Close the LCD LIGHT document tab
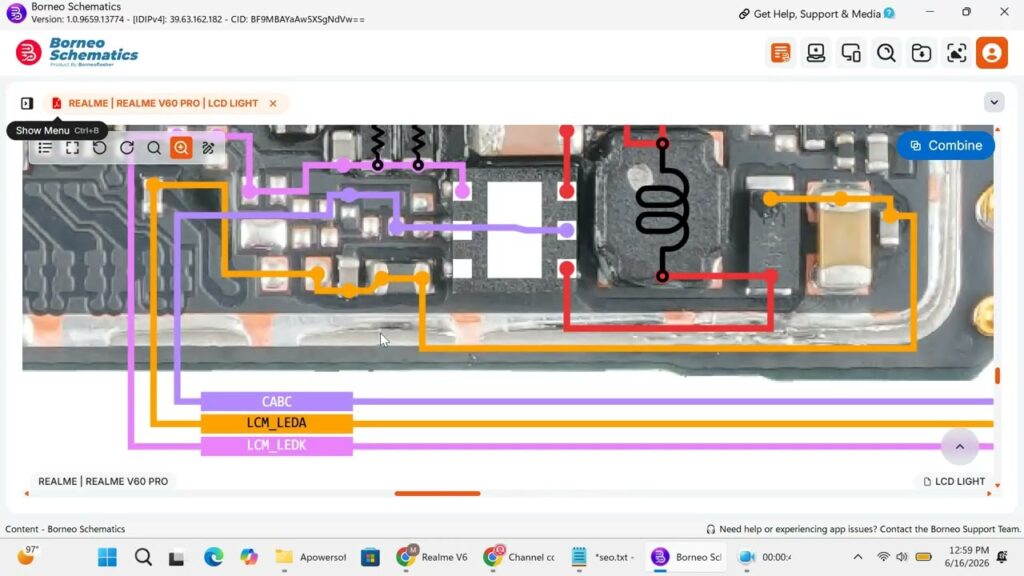 tap(273, 103)
